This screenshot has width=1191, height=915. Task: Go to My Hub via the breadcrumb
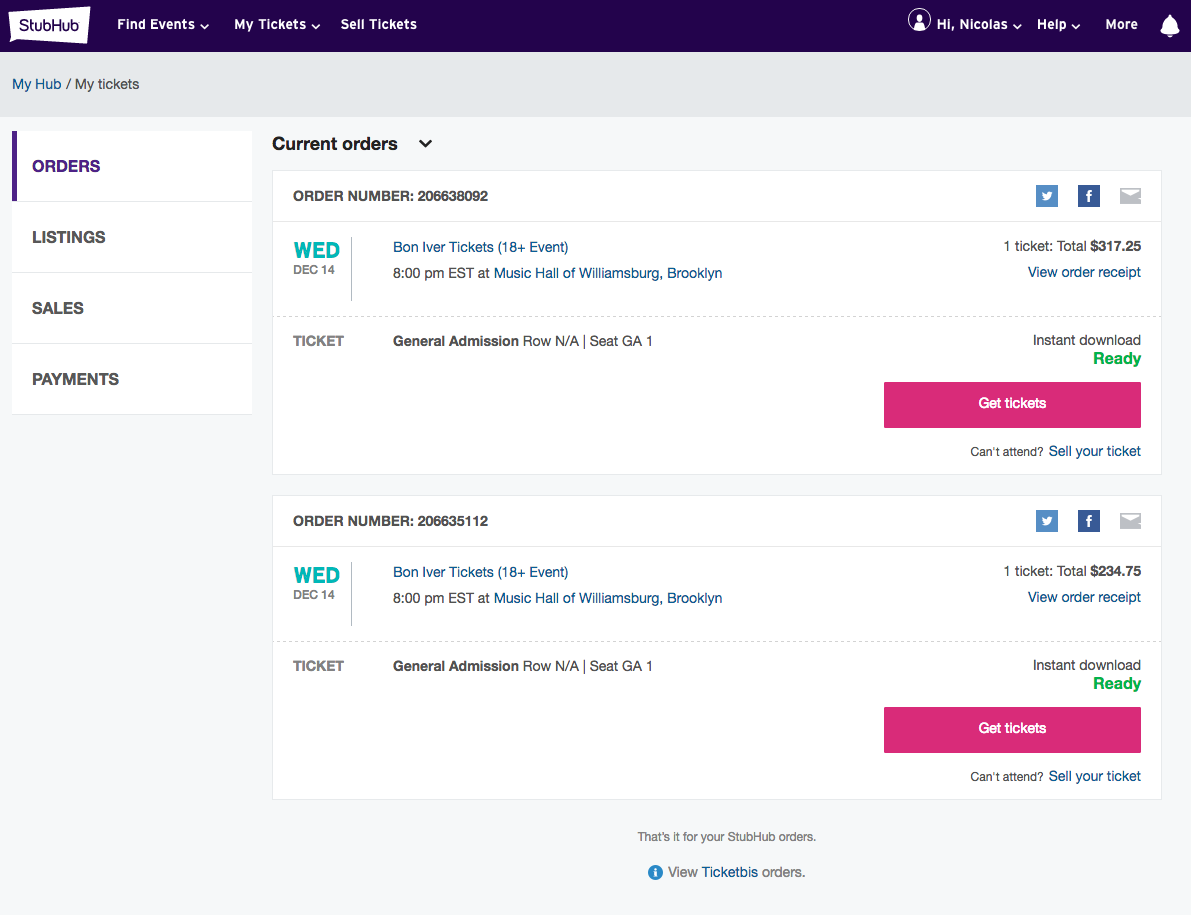pyautogui.click(x=36, y=84)
